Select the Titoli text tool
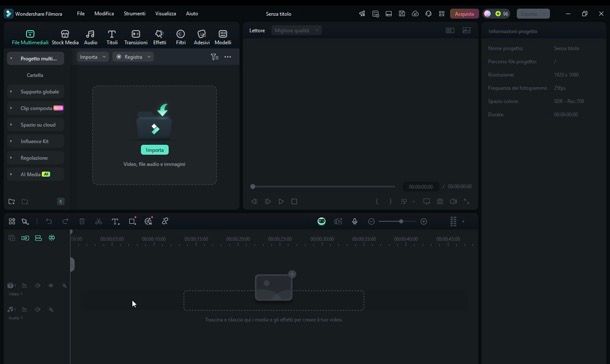This screenshot has height=364, width=610. (112, 37)
